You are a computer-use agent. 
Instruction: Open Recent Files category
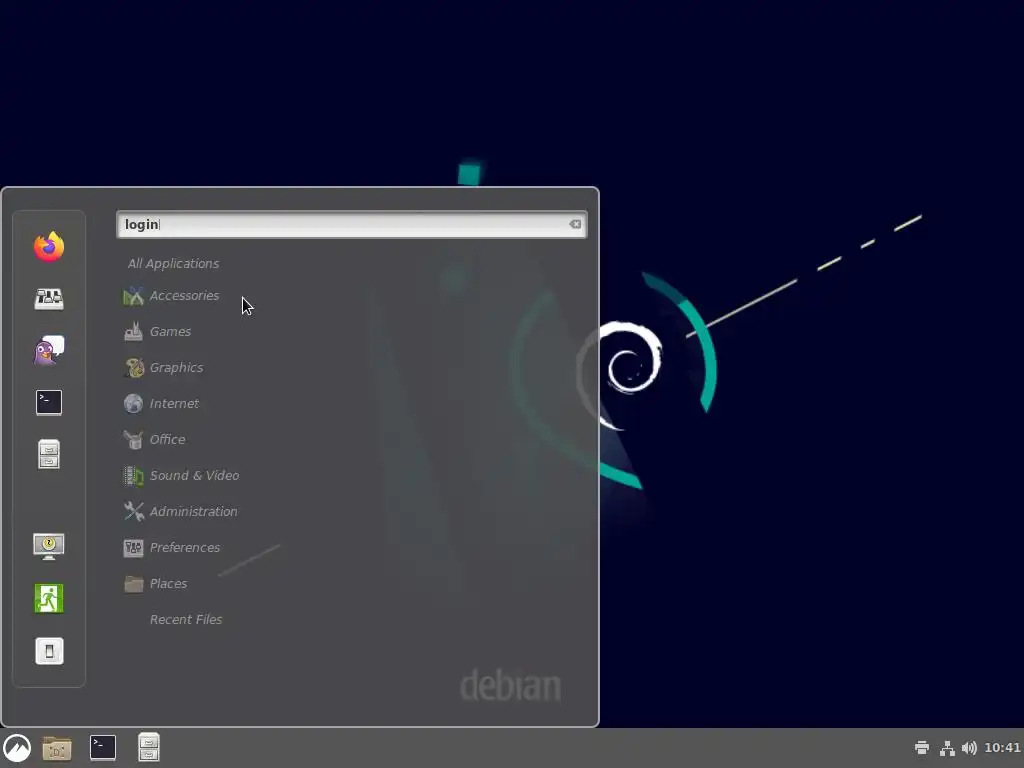[185, 618]
